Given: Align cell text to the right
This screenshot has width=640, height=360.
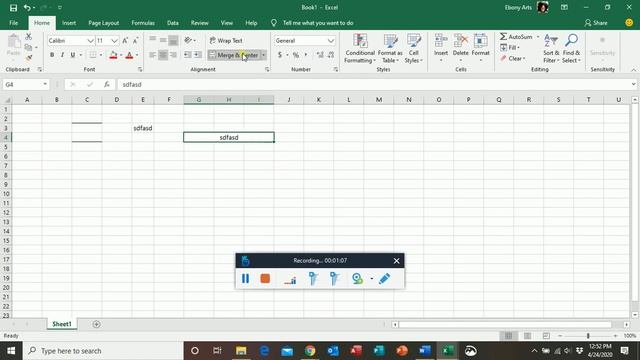Looking at the screenshot, I should (173, 55).
